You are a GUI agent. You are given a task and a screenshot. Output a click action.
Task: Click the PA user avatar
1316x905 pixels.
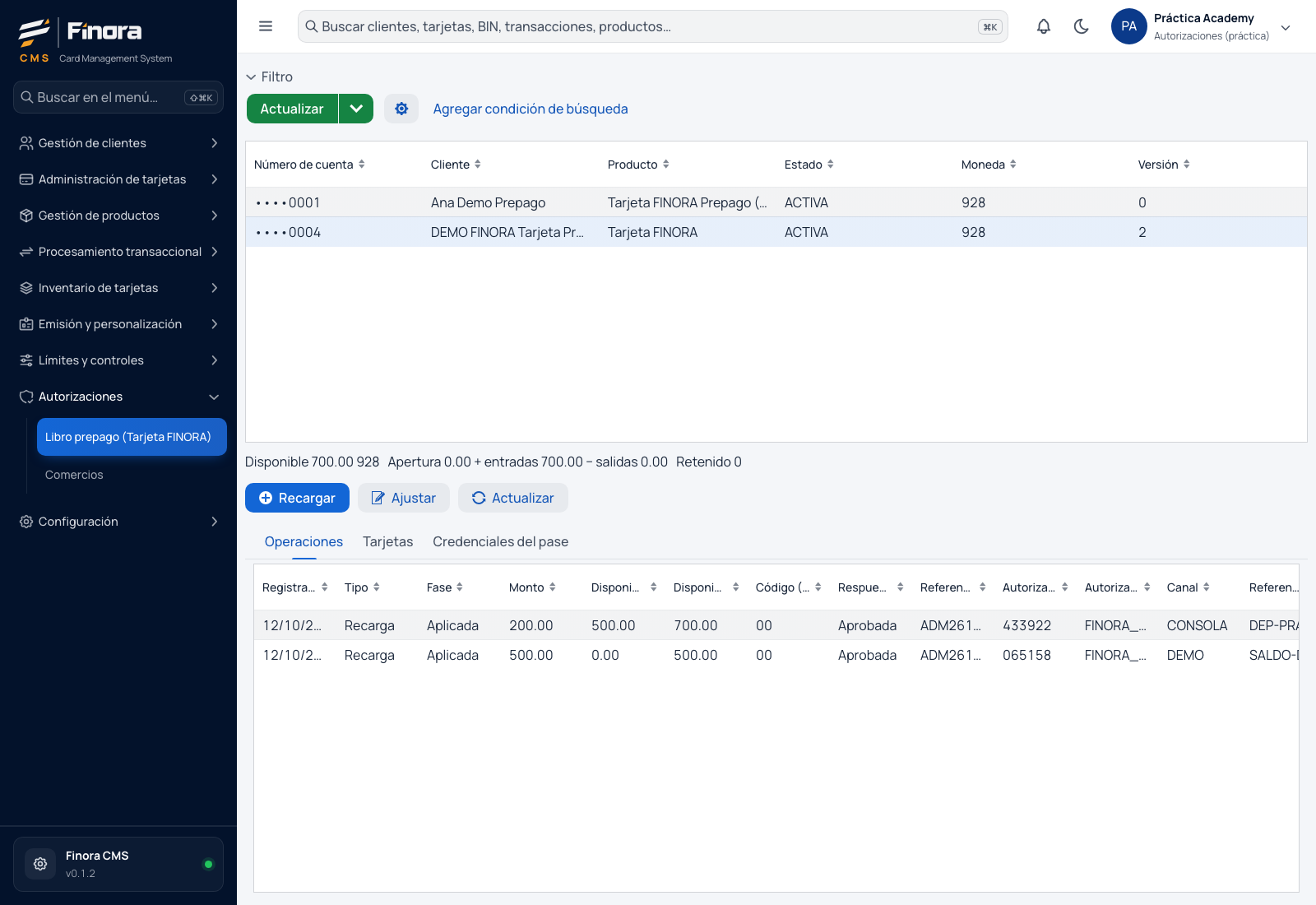[1129, 26]
